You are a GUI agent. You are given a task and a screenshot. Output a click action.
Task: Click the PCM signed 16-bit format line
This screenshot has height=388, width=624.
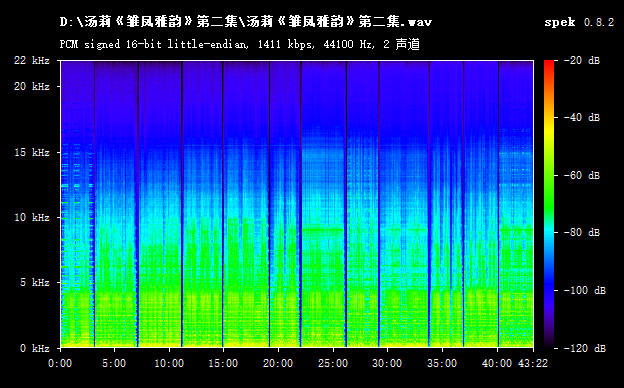[x=240, y=44]
